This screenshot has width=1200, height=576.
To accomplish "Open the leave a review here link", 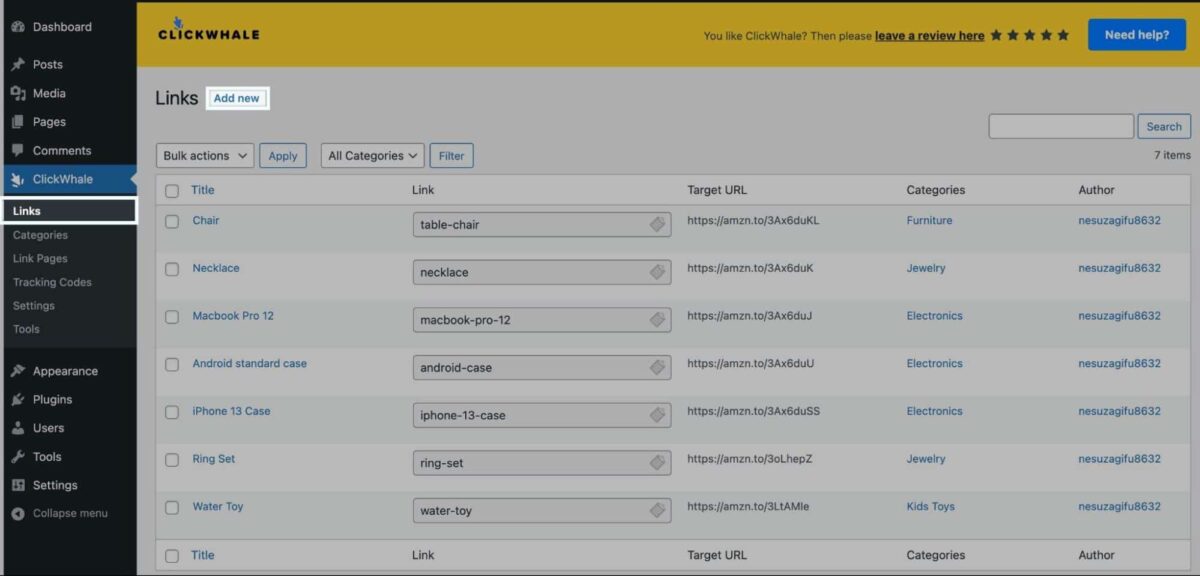I will pos(929,36).
